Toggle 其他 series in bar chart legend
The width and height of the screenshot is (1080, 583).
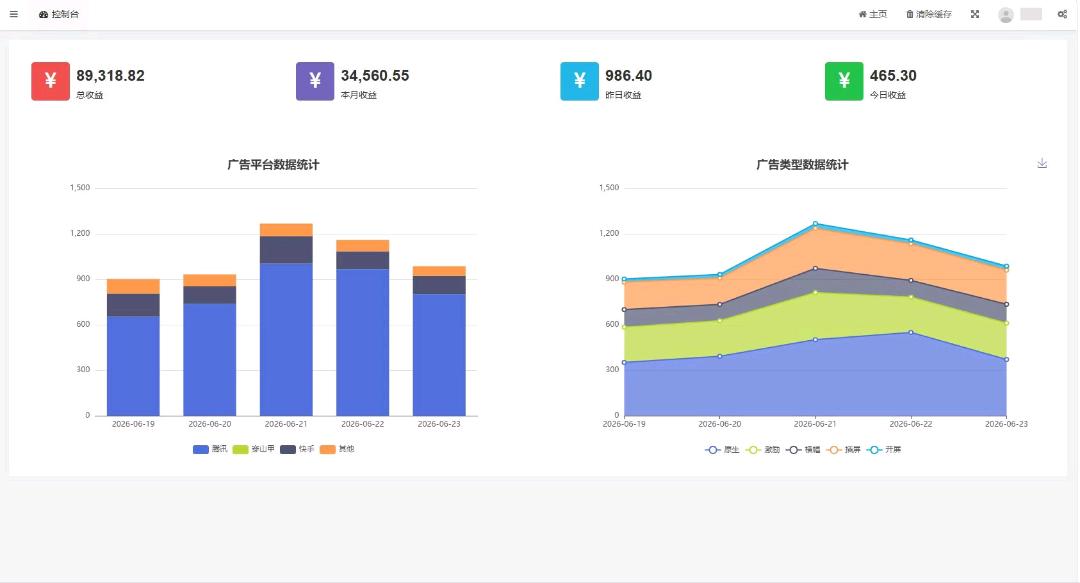(338, 449)
